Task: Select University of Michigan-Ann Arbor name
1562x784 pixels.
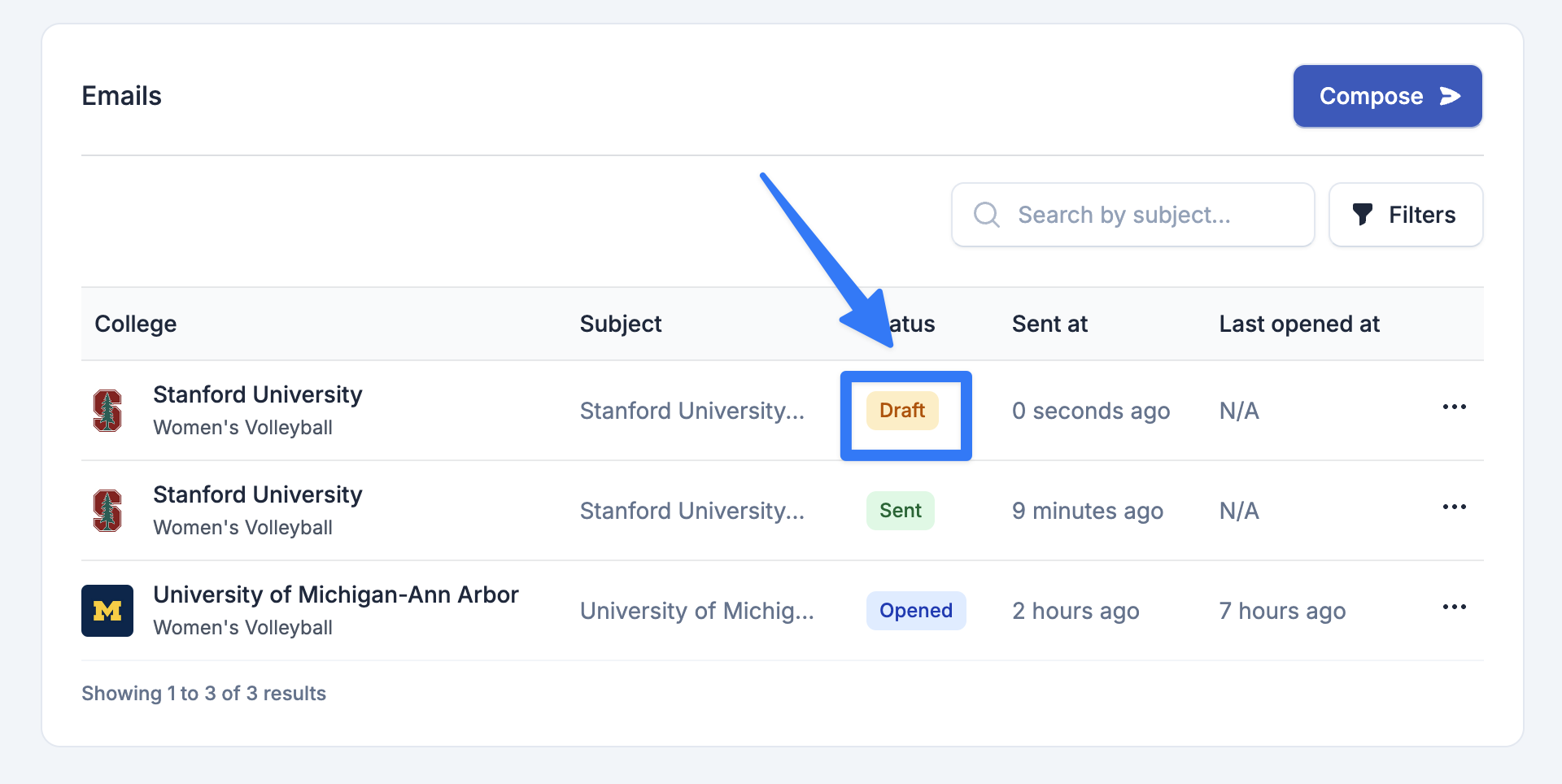Action: (x=336, y=595)
